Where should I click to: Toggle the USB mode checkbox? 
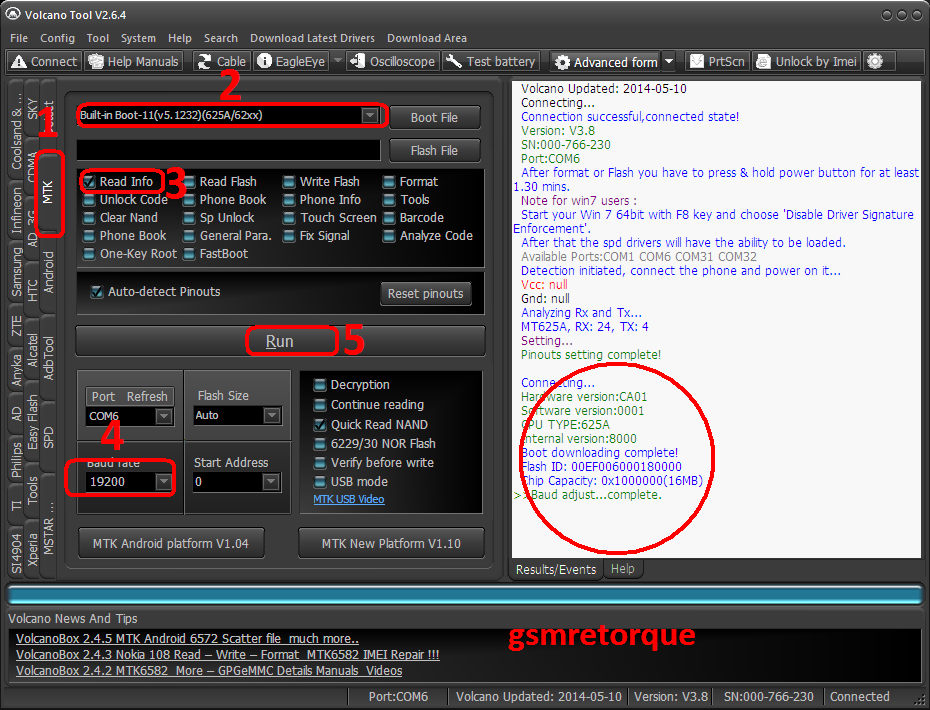320,481
